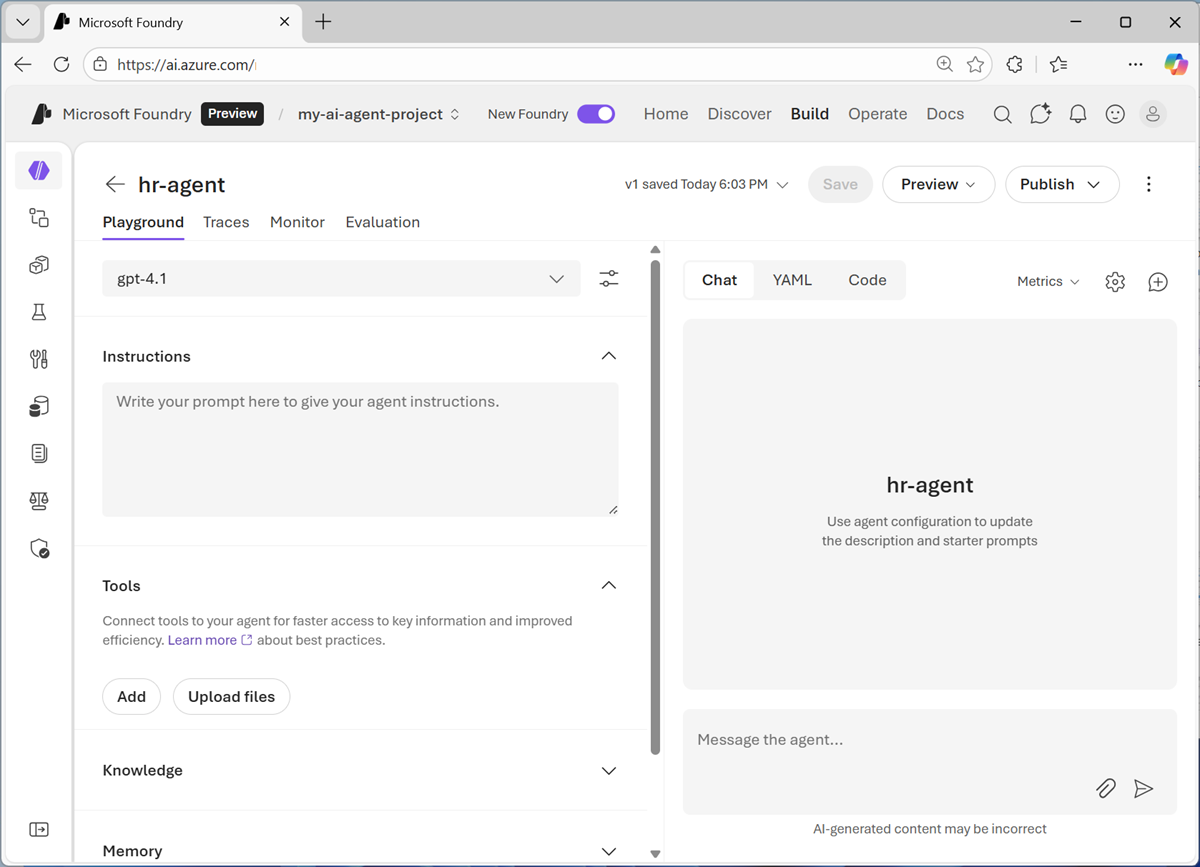Viewport: 1200px width, 867px height.
Task: Switch to the YAML tab
Action: tap(792, 280)
